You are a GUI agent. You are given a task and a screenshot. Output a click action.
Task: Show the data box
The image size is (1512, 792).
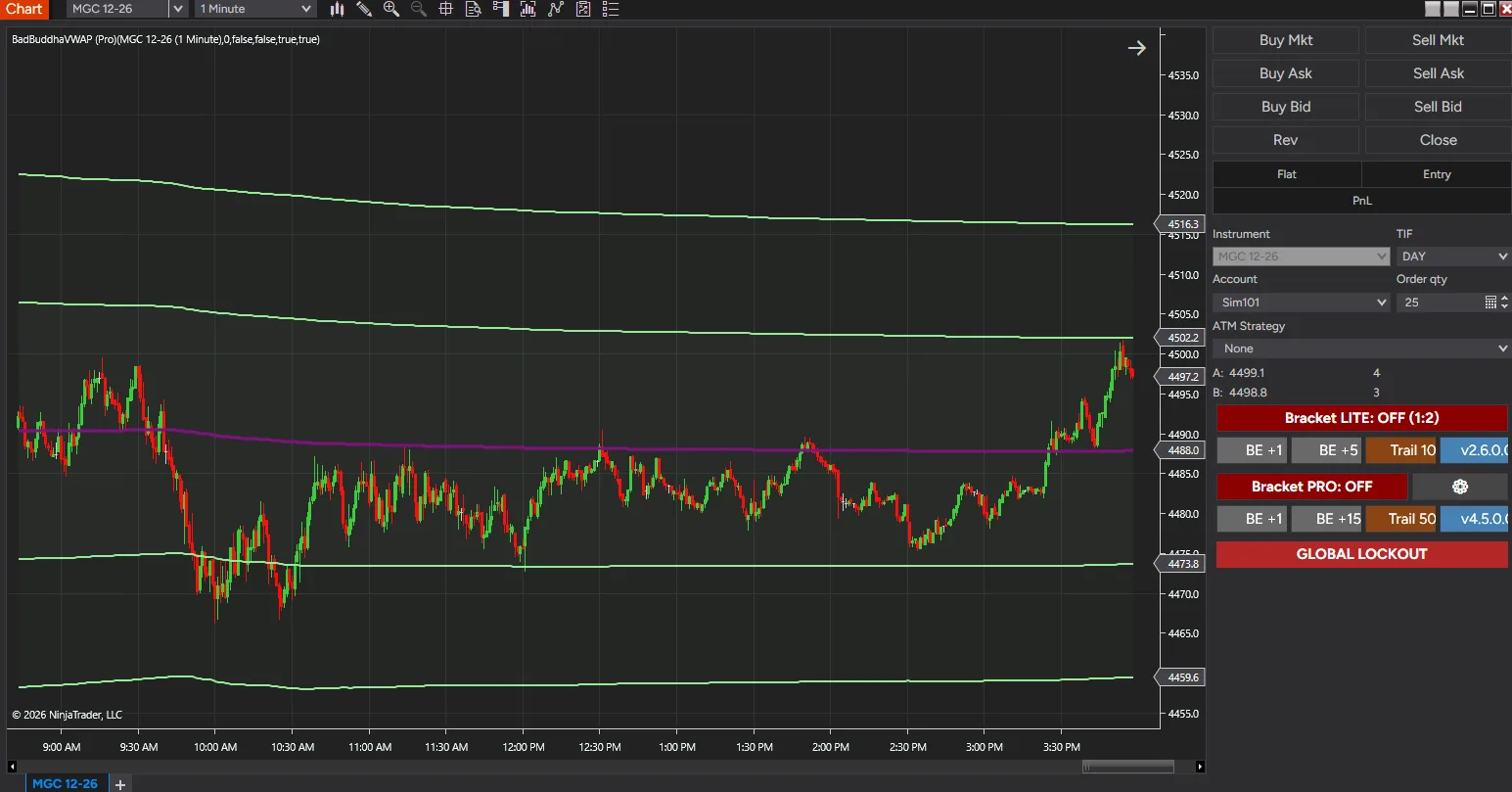[x=474, y=9]
